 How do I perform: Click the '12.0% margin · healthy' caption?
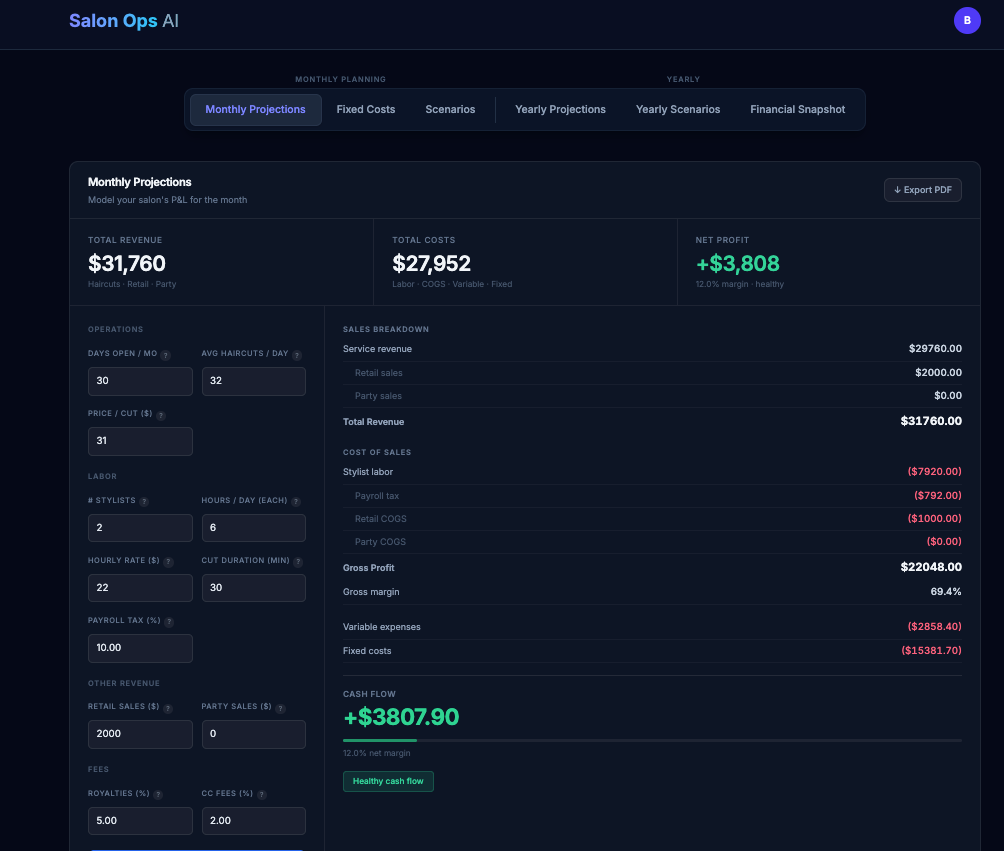tap(740, 284)
